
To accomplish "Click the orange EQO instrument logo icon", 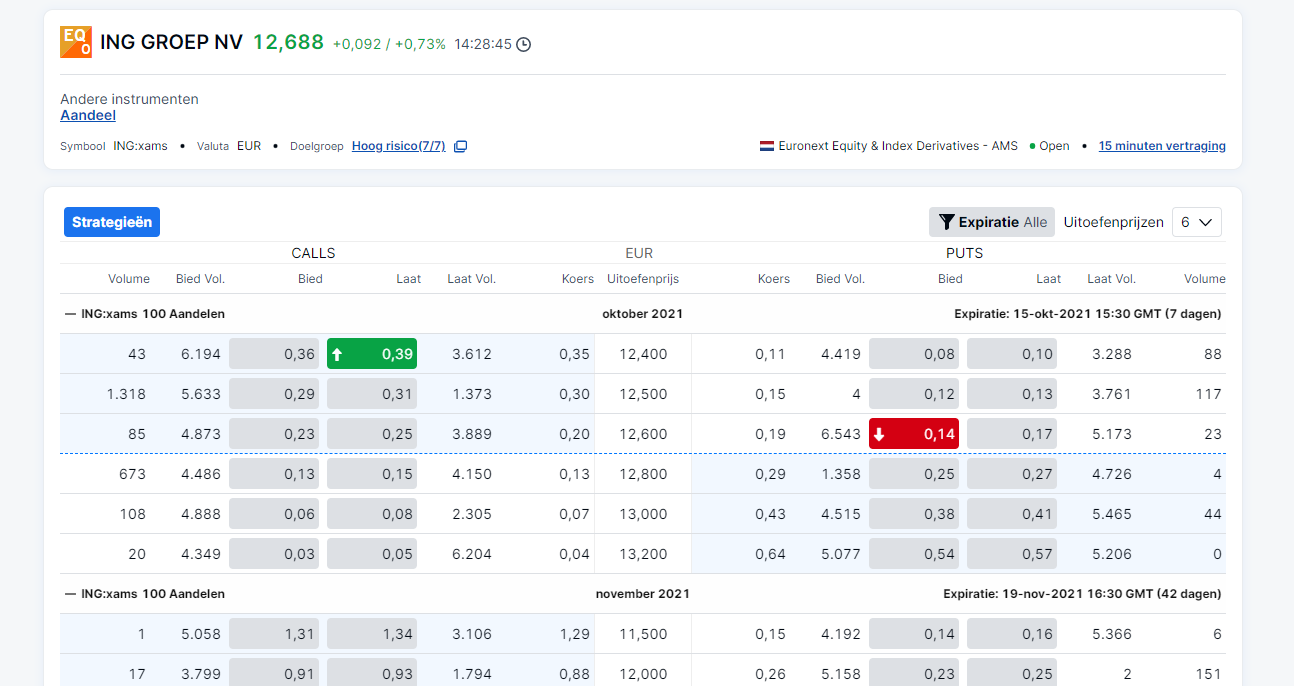I will pyautogui.click(x=76, y=42).
